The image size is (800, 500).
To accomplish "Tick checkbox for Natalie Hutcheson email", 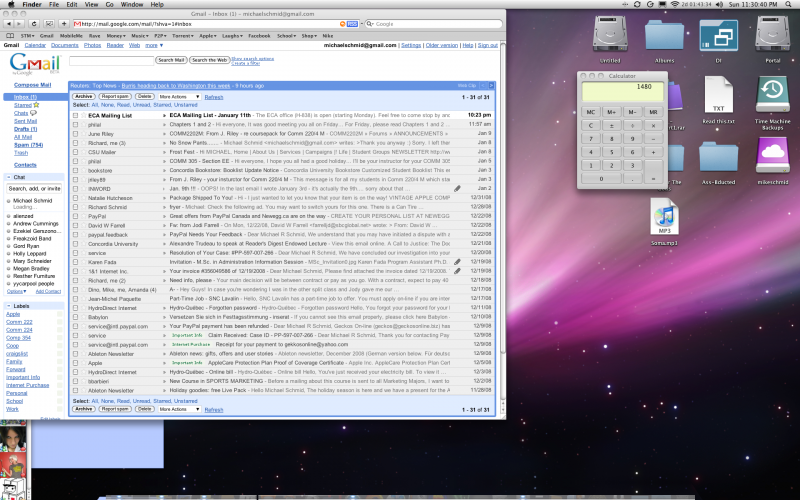I will (76, 198).
